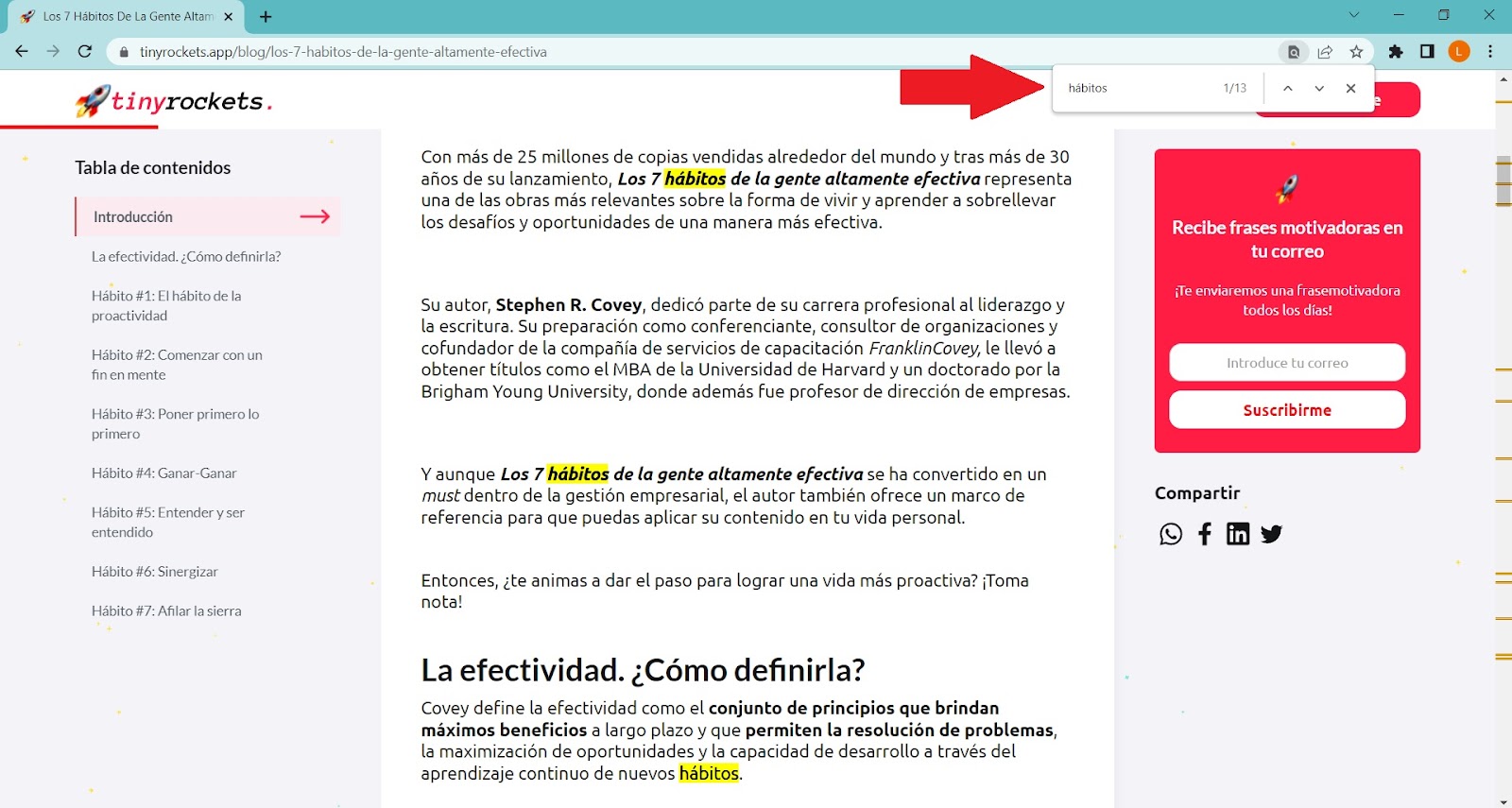Go to Hábito #7: Afilar la sierra
The width and height of the screenshot is (1512, 808).
166,610
